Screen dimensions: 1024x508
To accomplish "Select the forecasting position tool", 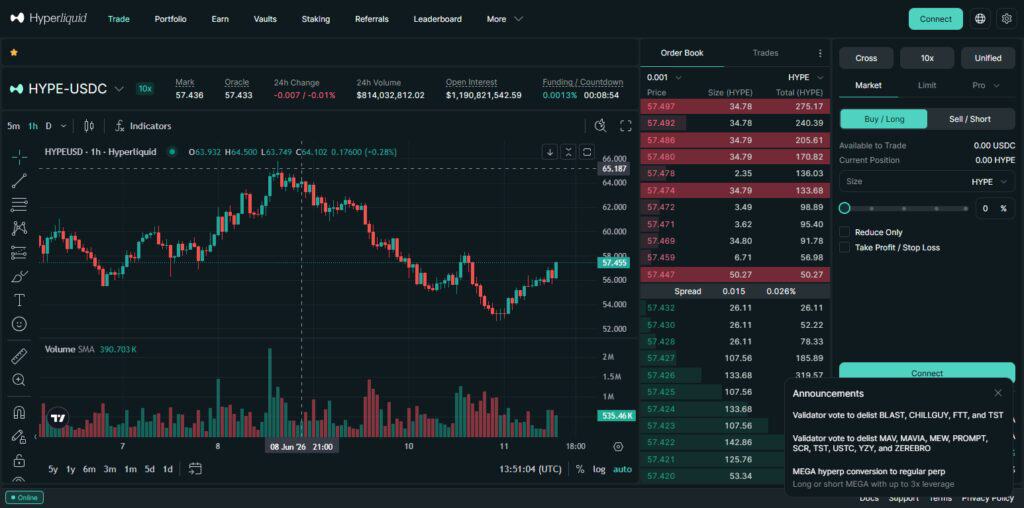I will coord(20,252).
